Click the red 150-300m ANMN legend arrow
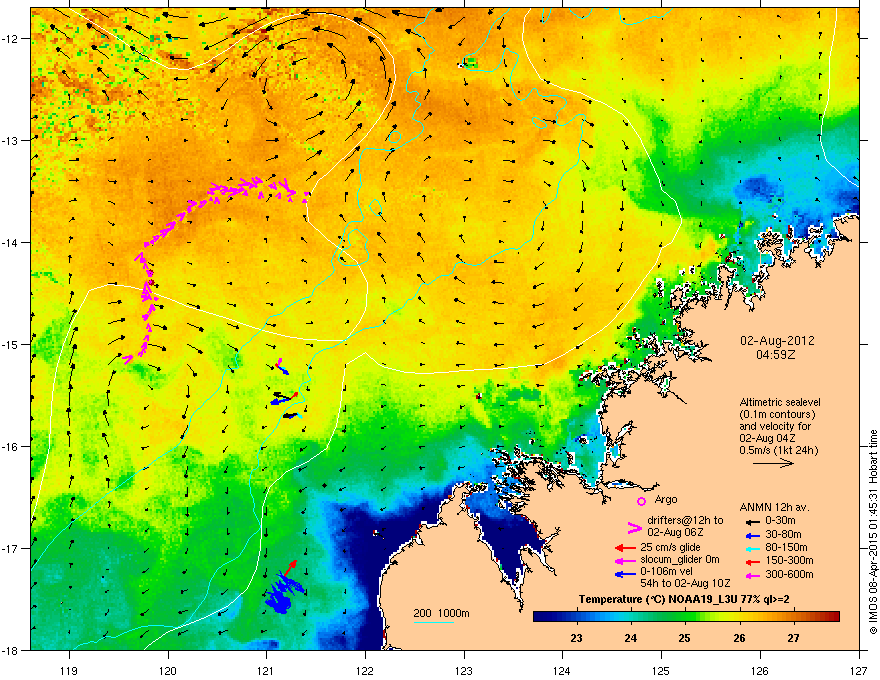Viewport: 880px width, 680px height. coord(751,561)
